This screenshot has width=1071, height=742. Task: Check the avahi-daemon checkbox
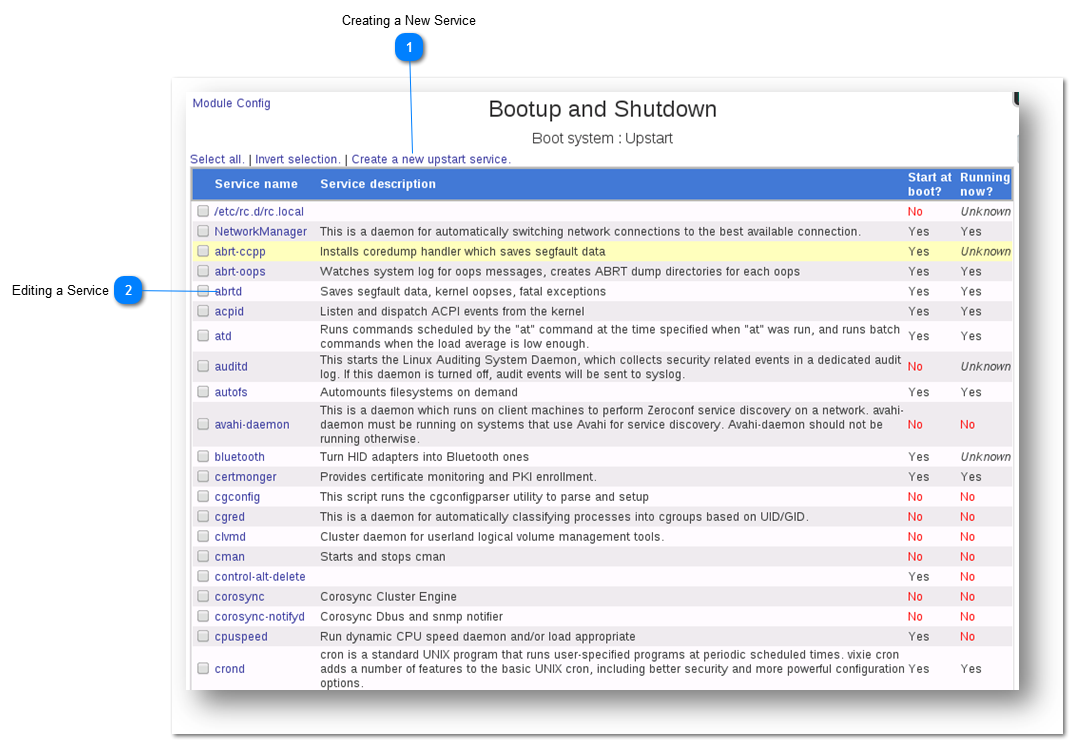coord(203,423)
